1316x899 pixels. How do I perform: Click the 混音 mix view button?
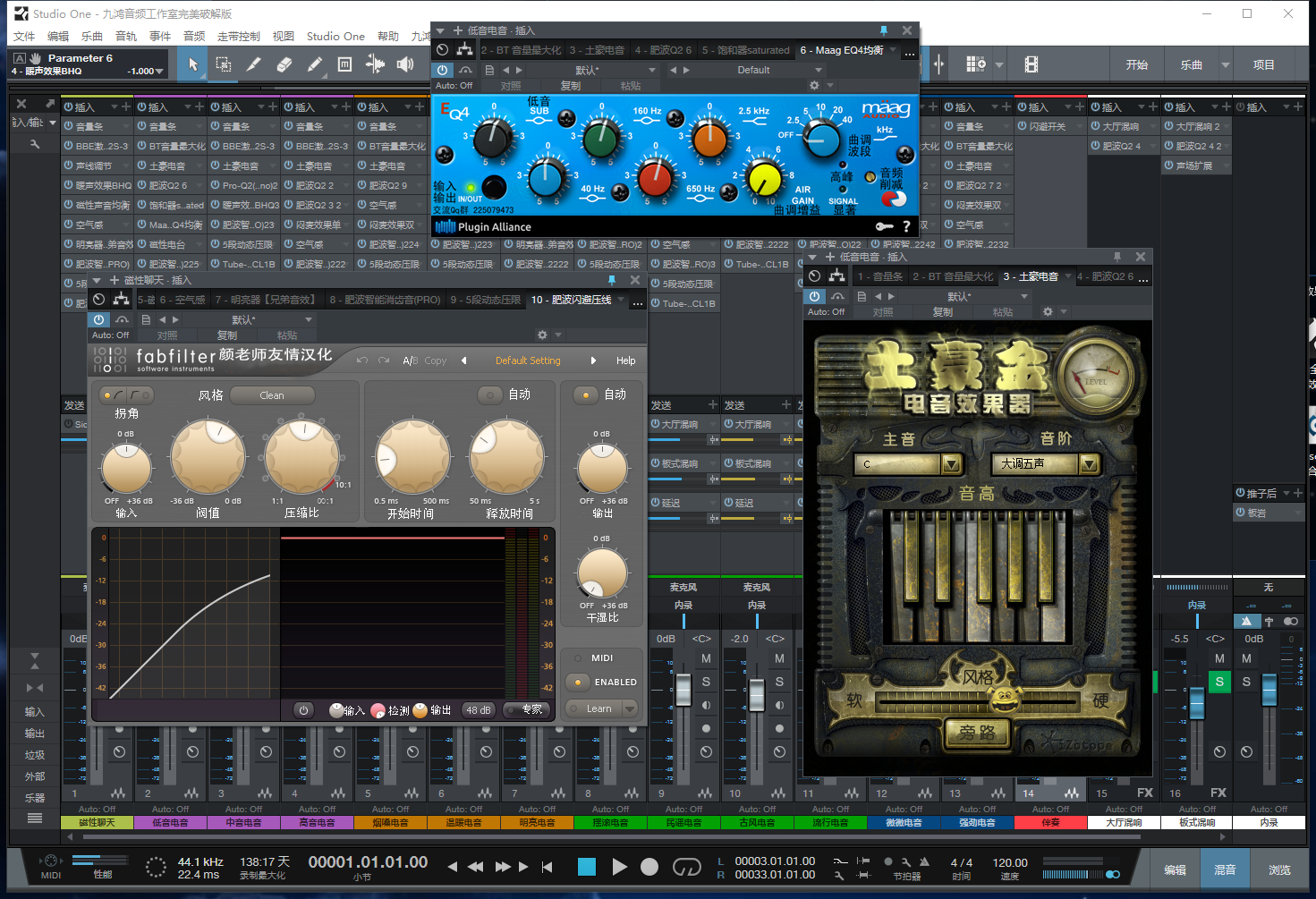1225,869
